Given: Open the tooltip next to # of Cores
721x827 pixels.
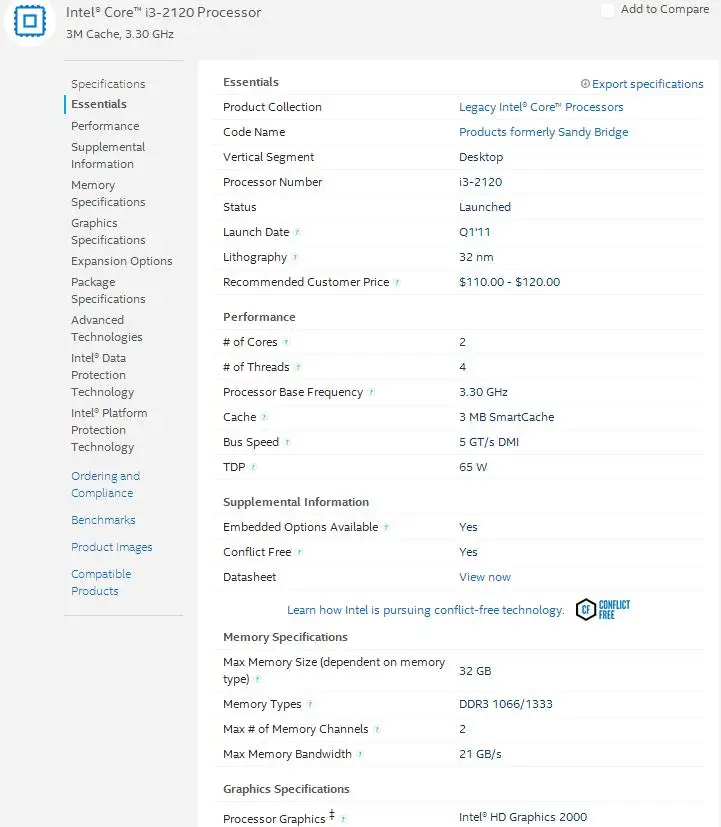Looking at the screenshot, I should [284, 342].
